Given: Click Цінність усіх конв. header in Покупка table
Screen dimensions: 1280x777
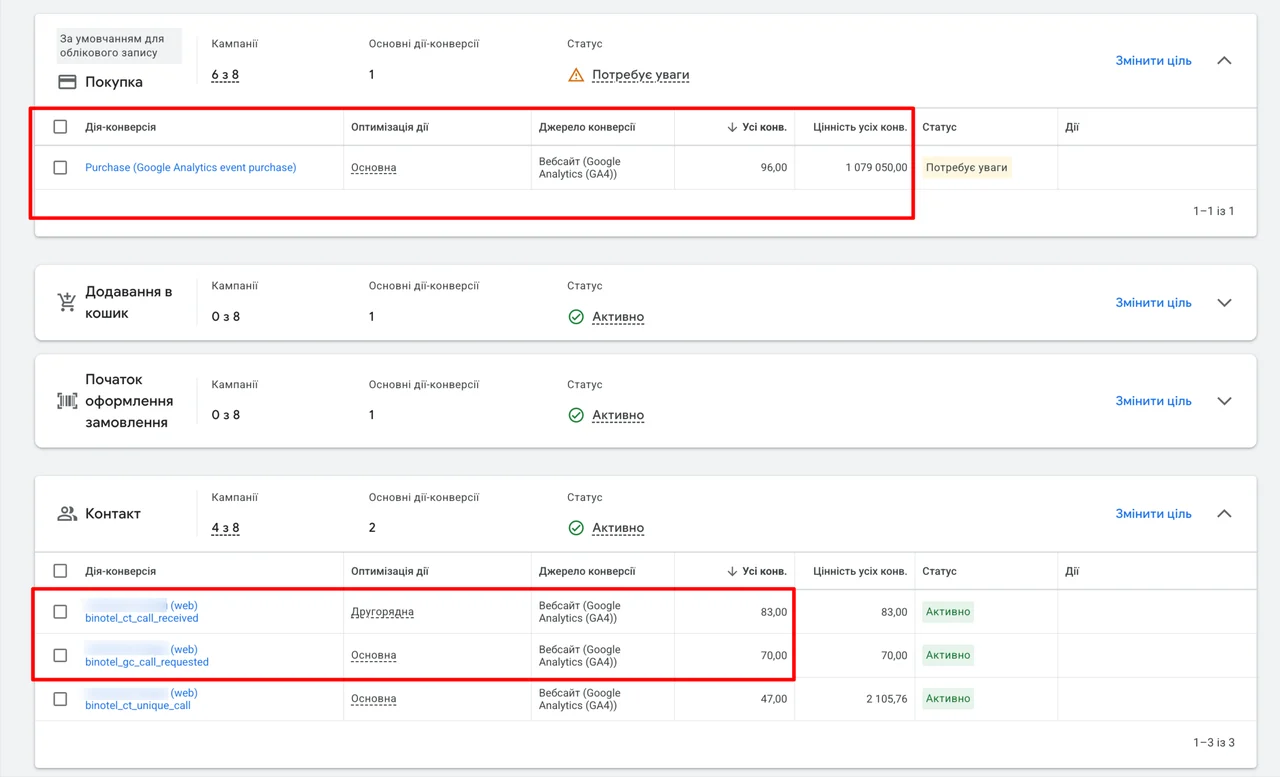Looking at the screenshot, I should point(860,127).
